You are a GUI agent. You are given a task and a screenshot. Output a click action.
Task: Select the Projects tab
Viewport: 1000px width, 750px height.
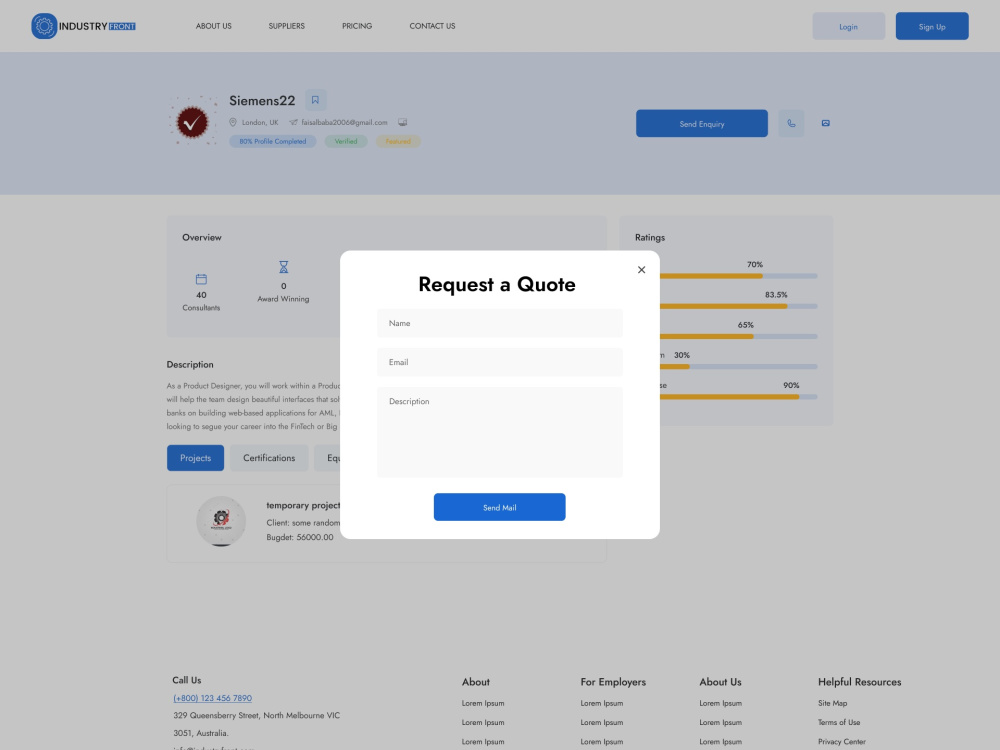(x=195, y=457)
